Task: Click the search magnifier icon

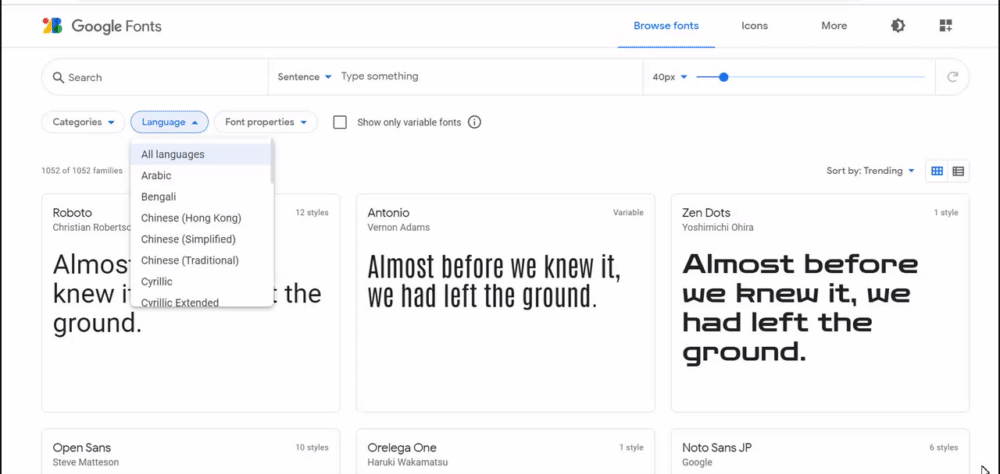Action: click(58, 77)
